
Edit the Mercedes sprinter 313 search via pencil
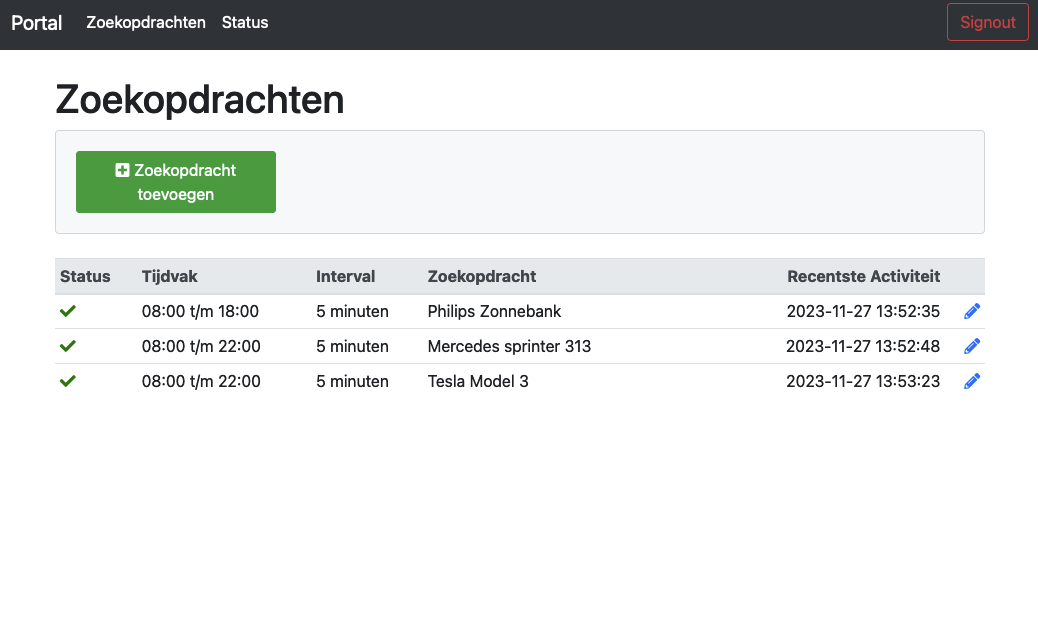(x=972, y=347)
